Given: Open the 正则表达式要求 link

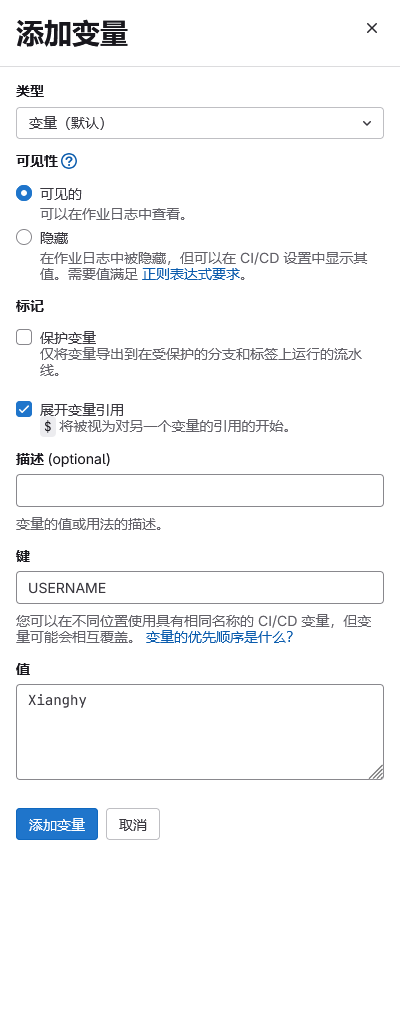Looking at the screenshot, I should (x=191, y=274).
